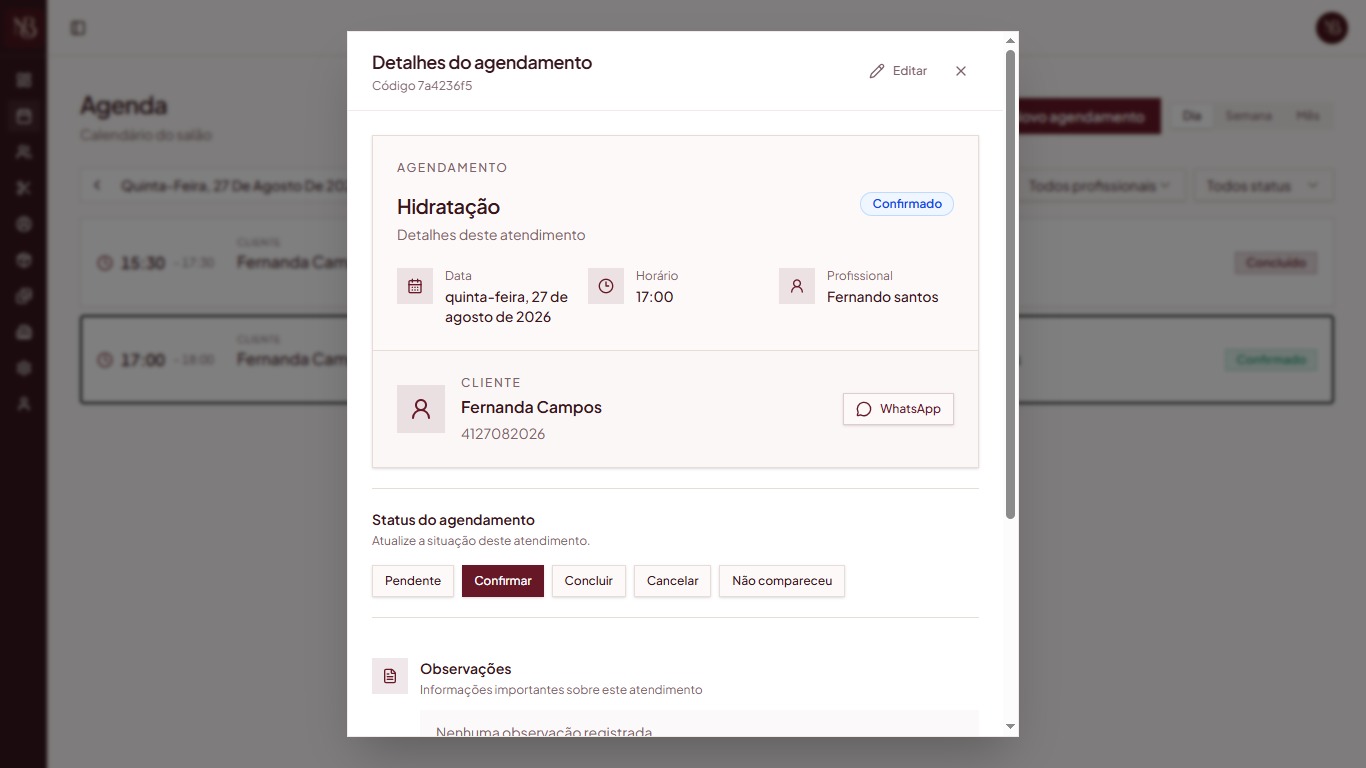Click the phone number 4127082026
This screenshot has width=1366, height=768.
point(503,434)
